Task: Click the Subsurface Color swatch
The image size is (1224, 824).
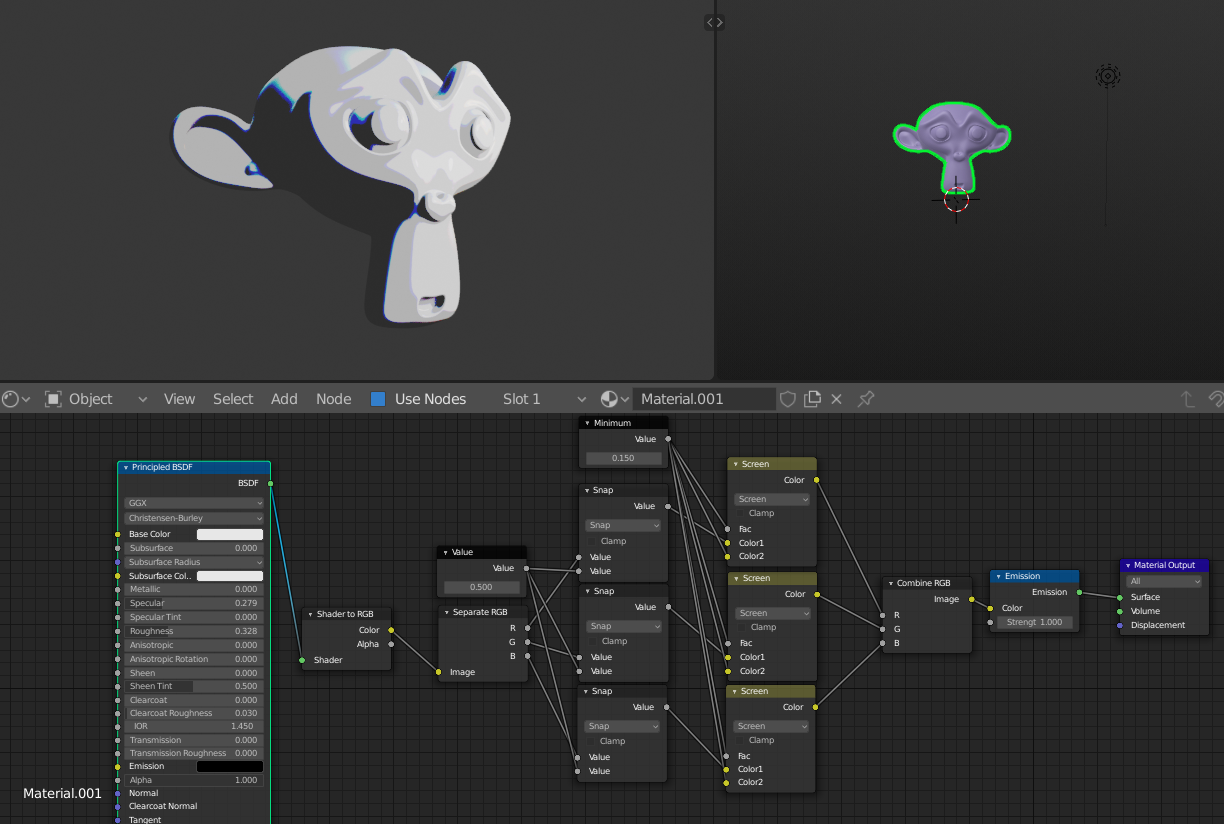Action: pos(229,576)
